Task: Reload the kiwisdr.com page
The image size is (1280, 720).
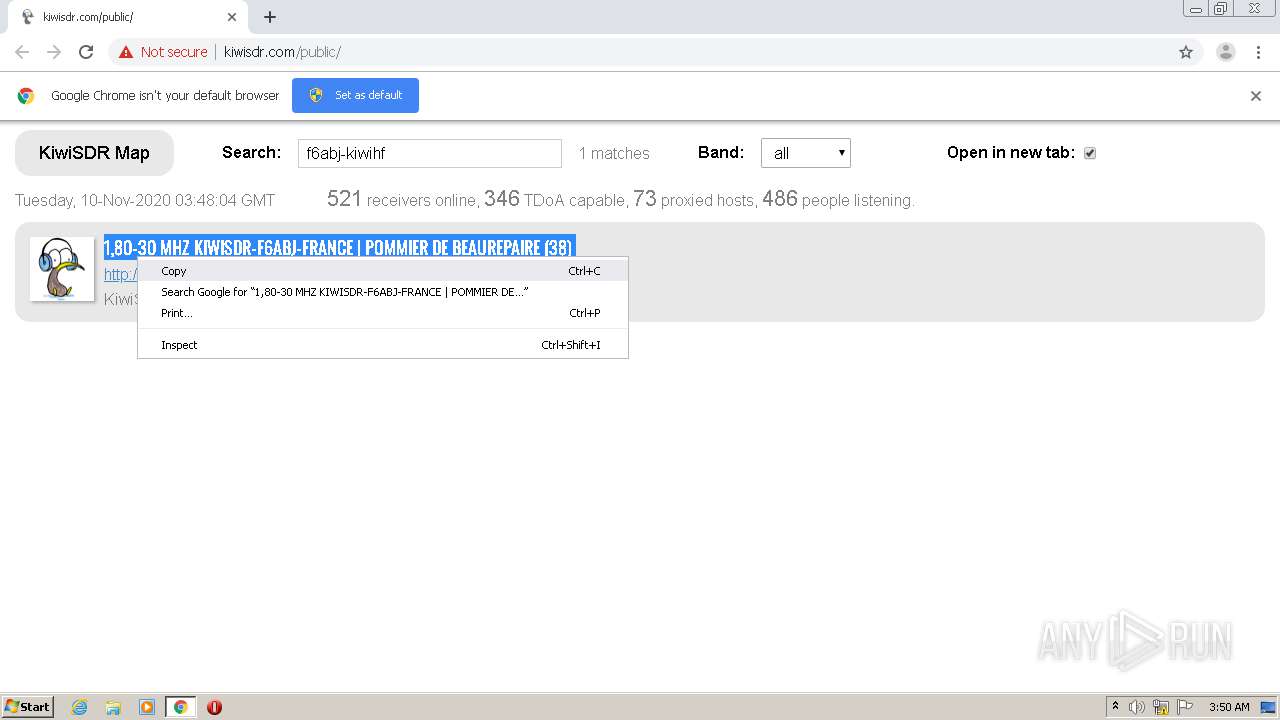Action: coord(86,52)
